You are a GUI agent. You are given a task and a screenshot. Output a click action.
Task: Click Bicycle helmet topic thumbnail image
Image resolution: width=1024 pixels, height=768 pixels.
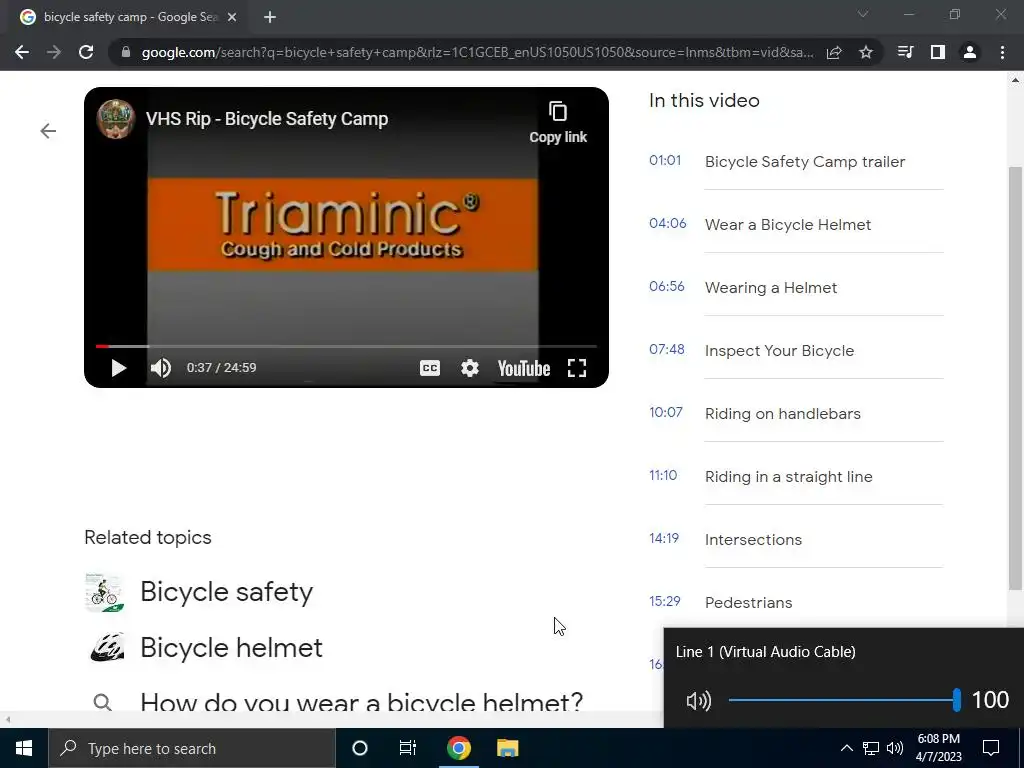tap(106, 647)
